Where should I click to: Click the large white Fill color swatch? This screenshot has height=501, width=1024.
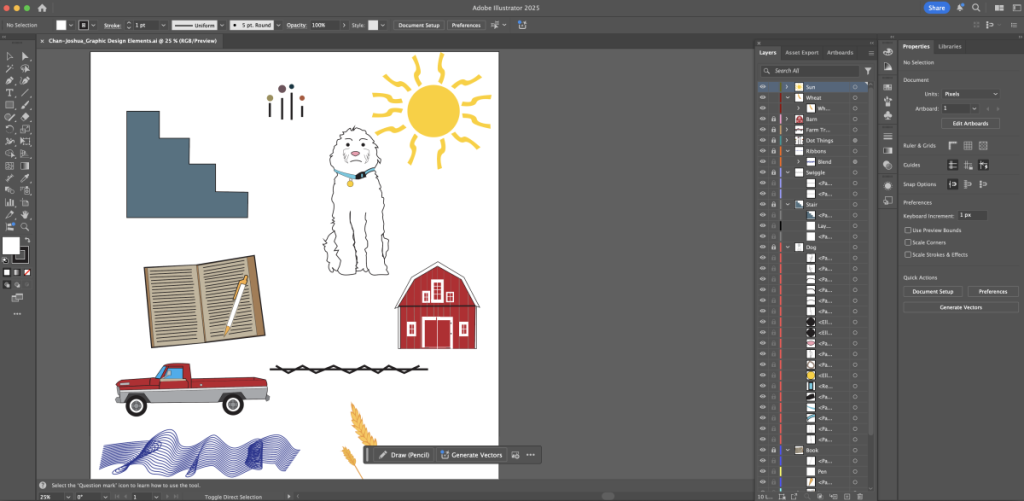pyautogui.click(x=10, y=245)
